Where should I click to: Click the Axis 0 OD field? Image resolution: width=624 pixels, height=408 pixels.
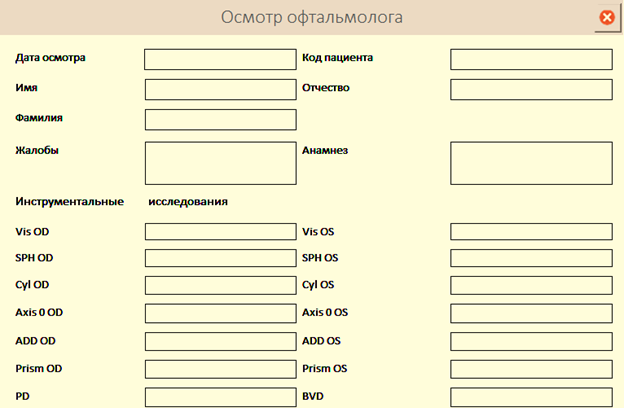220,313
